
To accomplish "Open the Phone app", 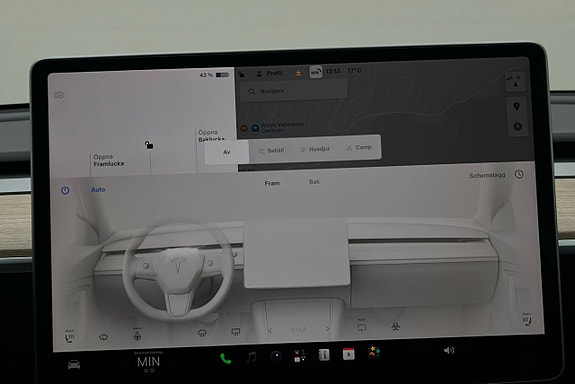I will point(226,358).
